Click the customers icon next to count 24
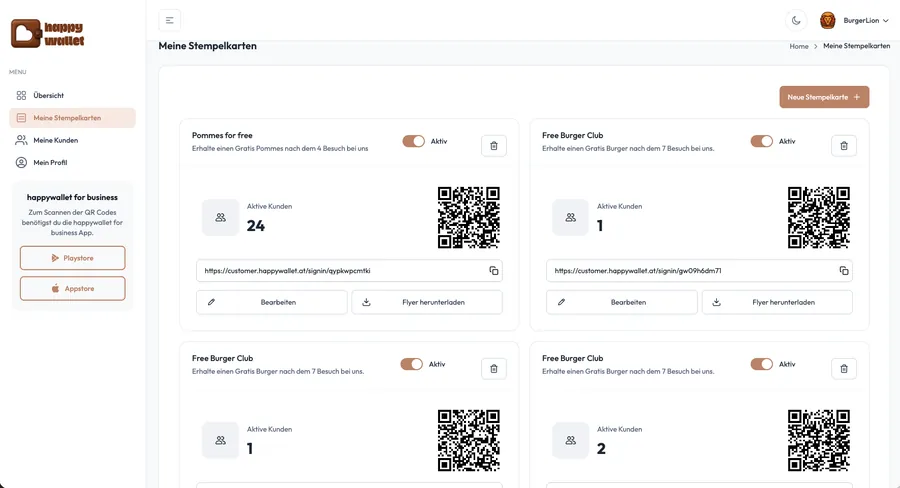Image resolution: width=900 pixels, height=488 pixels. tap(220, 218)
